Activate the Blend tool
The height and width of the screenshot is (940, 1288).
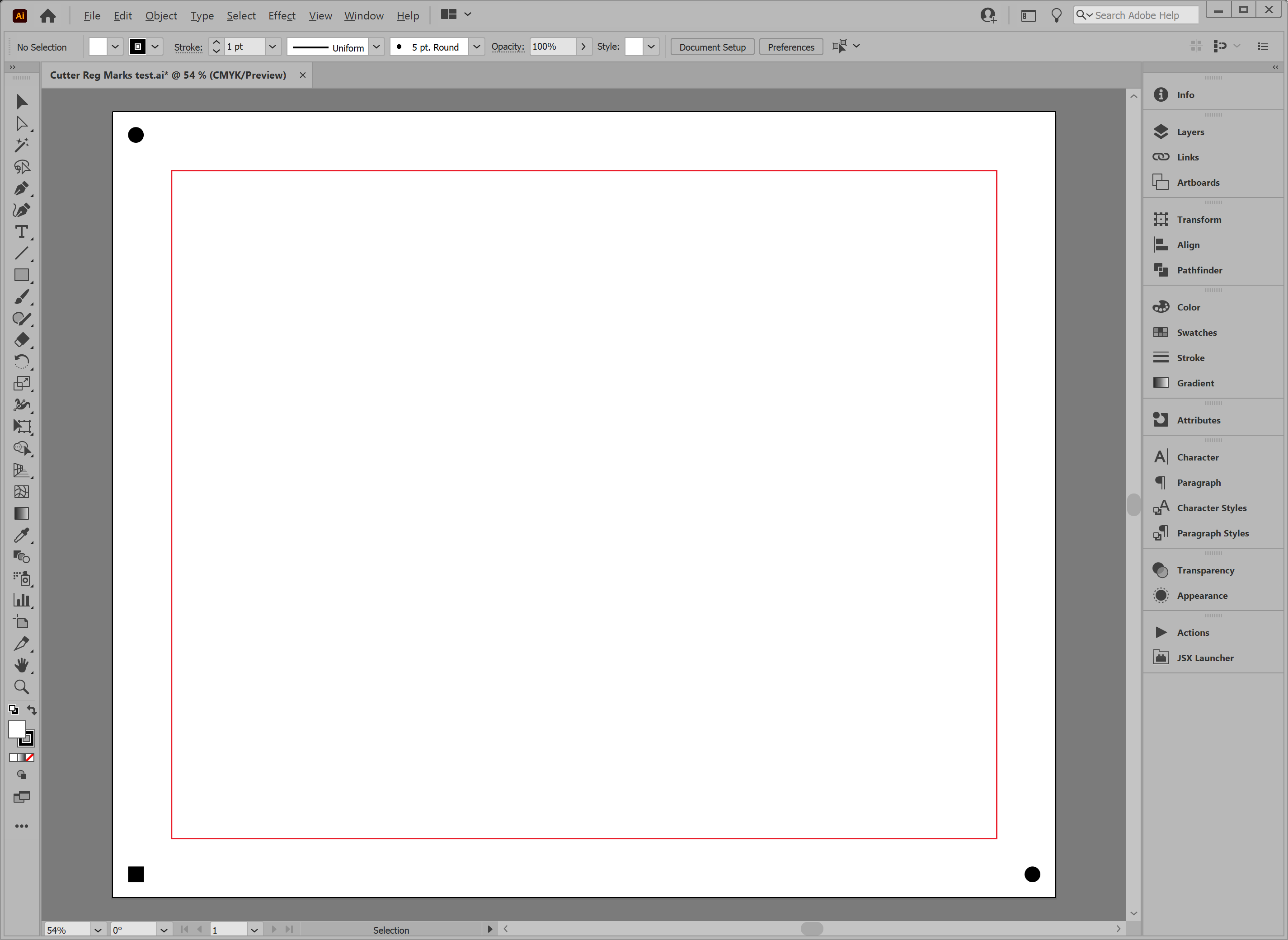click(22, 556)
